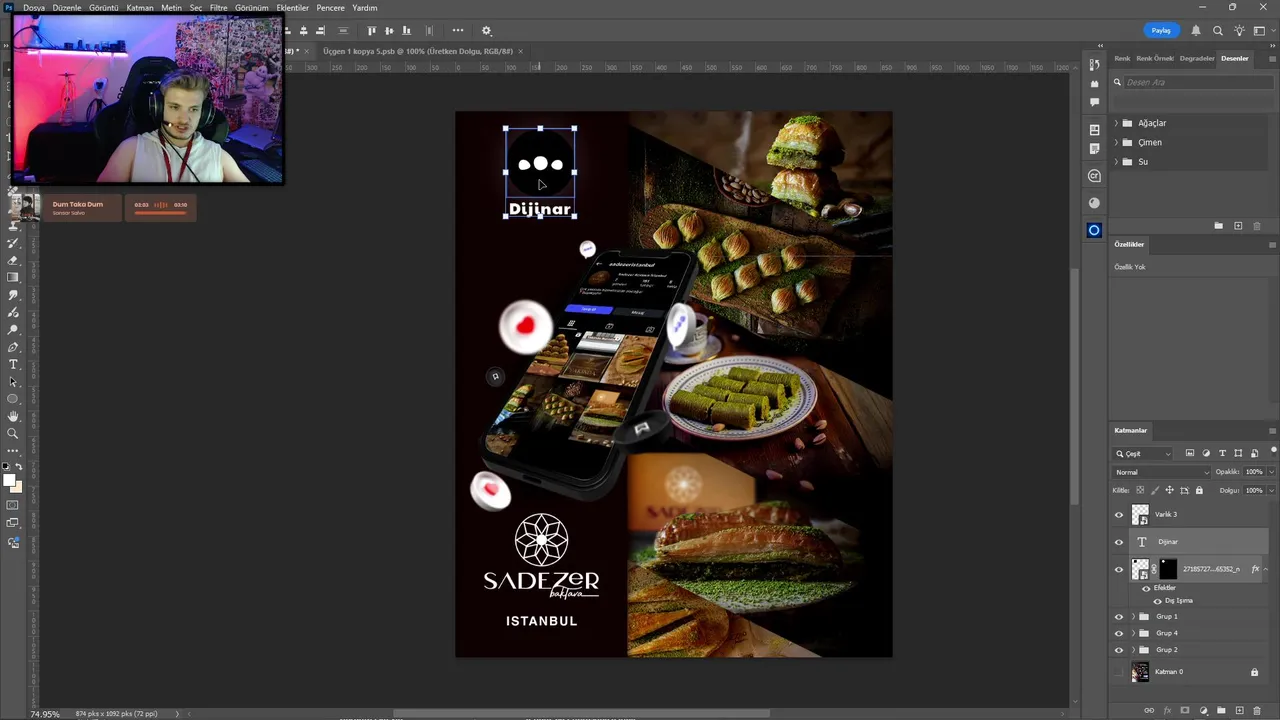Select the Eraser tool

point(13,260)
